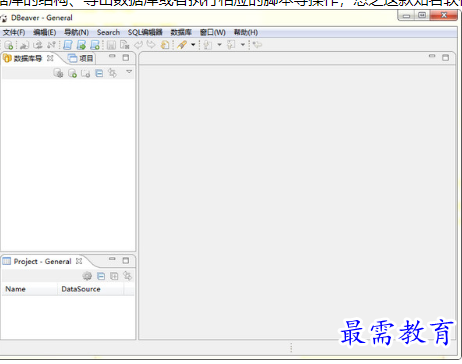Select the Project - General tab

42,261
